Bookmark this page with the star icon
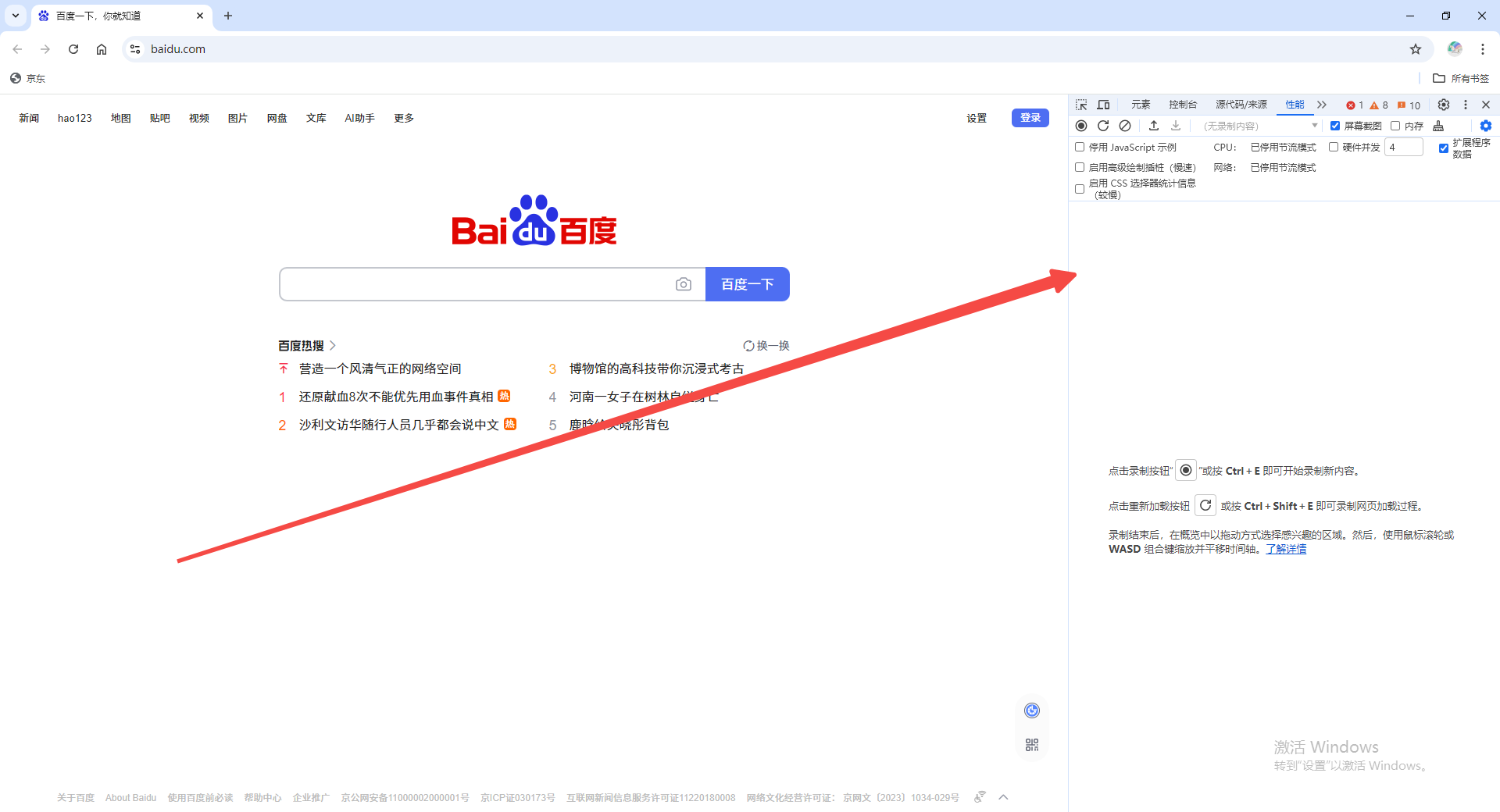Screen dimensions: 1500x812 click(x=1416, y=49)
